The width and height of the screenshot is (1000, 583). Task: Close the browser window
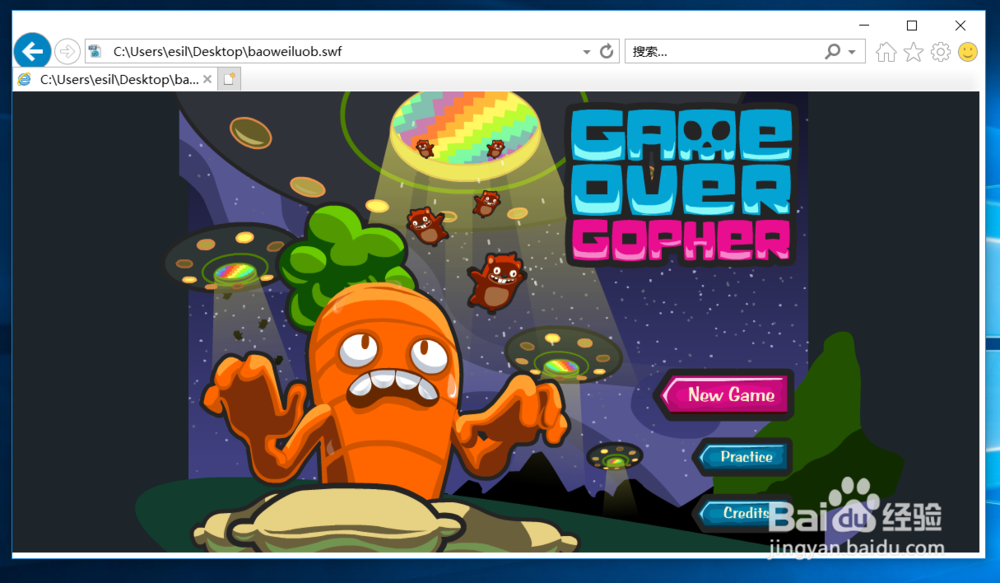coord(960,26)
